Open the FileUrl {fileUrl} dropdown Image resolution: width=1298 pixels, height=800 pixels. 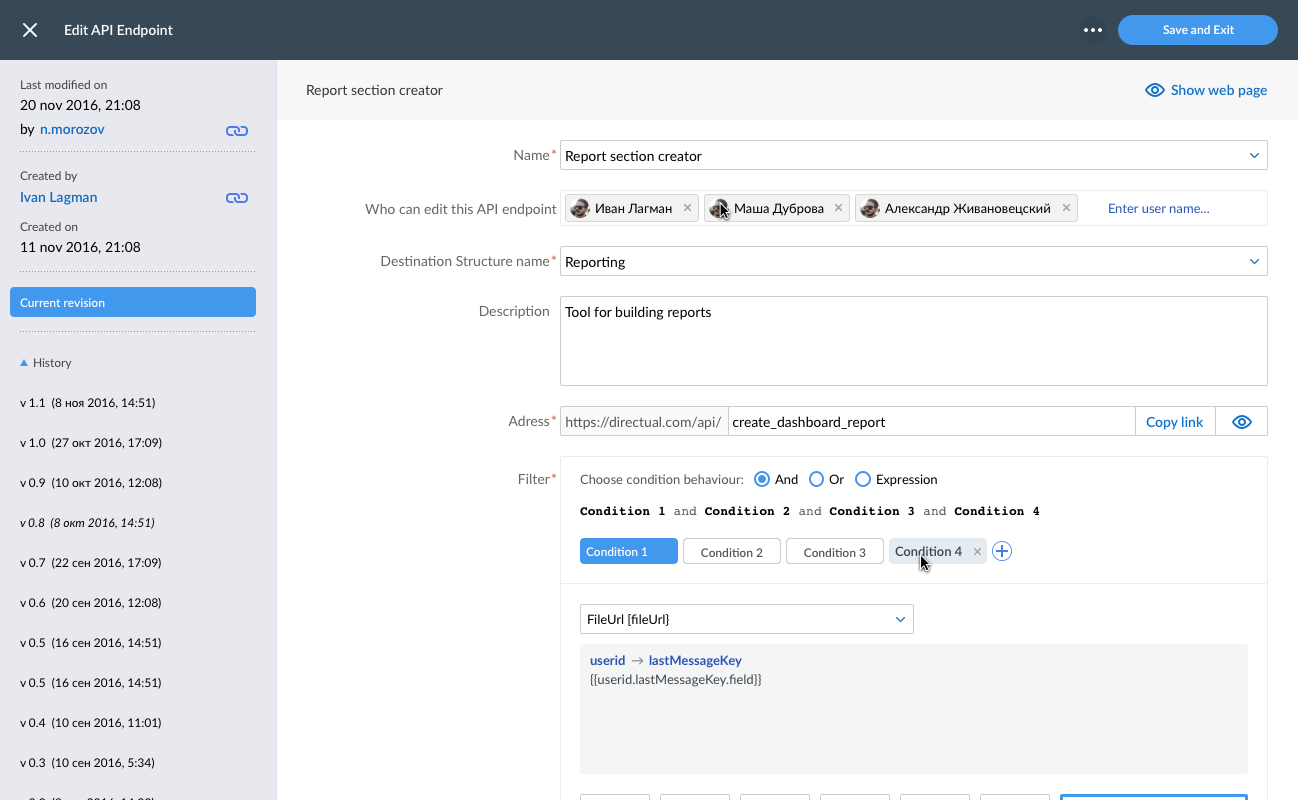pyautogui.click(x=747, y=619)
